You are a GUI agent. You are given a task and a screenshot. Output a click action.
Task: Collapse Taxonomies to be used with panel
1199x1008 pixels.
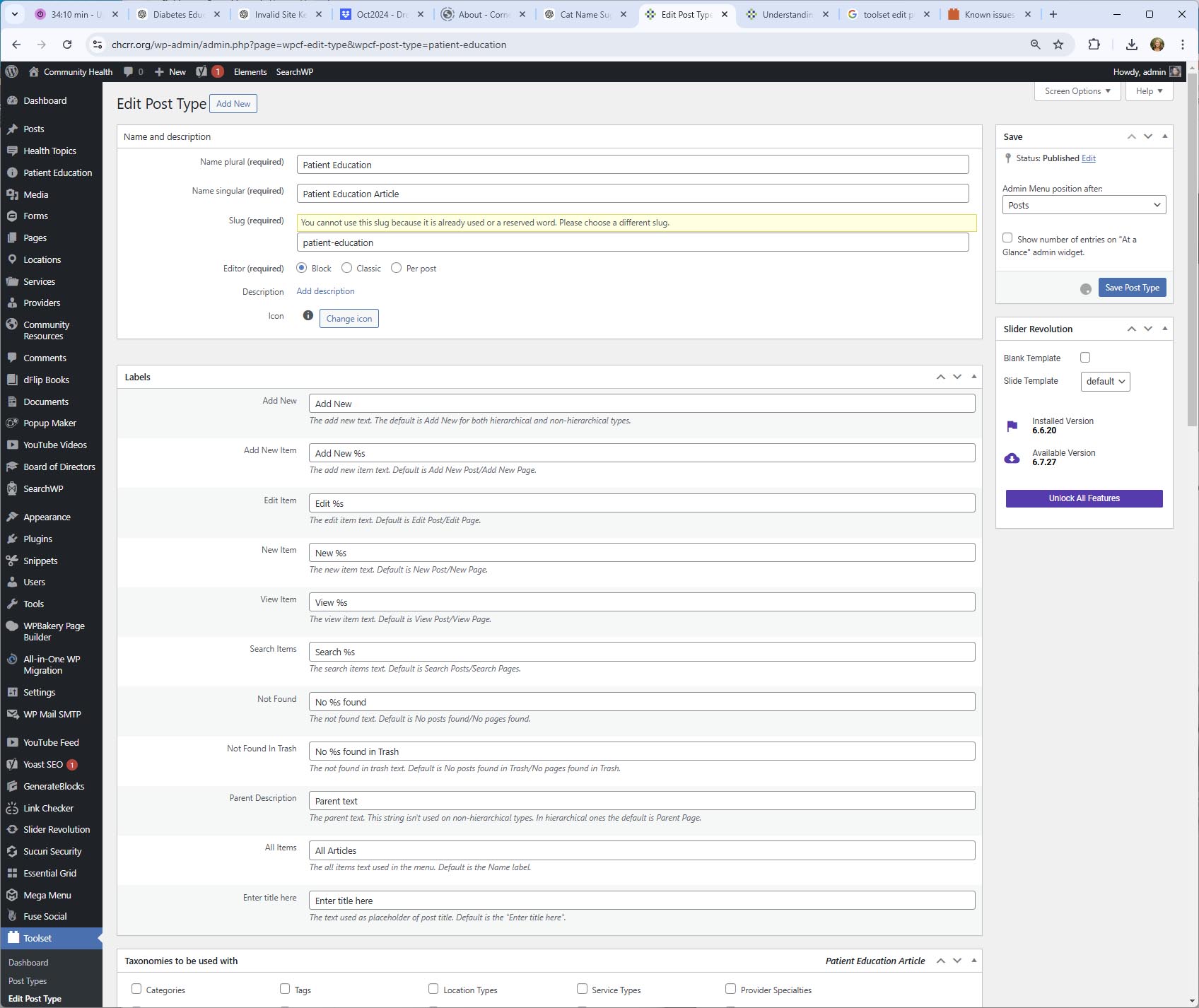(974, 961)
